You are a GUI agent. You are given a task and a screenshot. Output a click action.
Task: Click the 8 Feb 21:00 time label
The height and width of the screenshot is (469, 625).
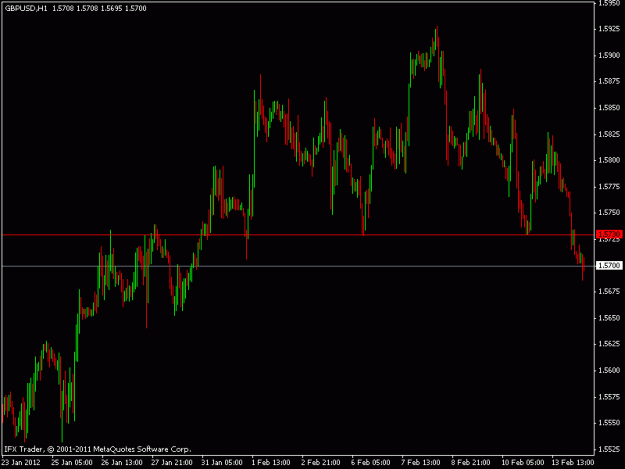click(x=471, y=462)
